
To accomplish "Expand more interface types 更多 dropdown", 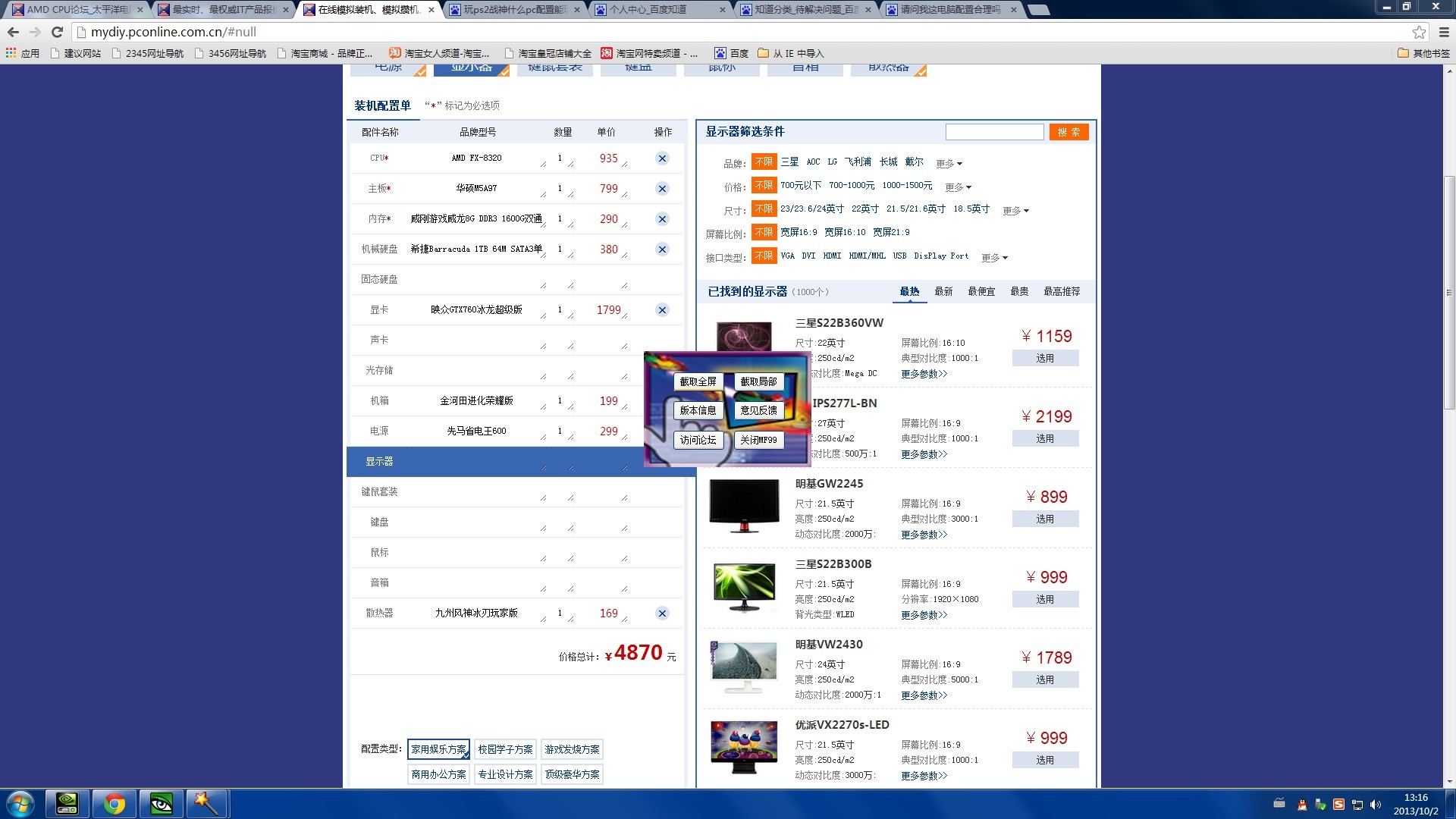I will click(x=994, y=258).
